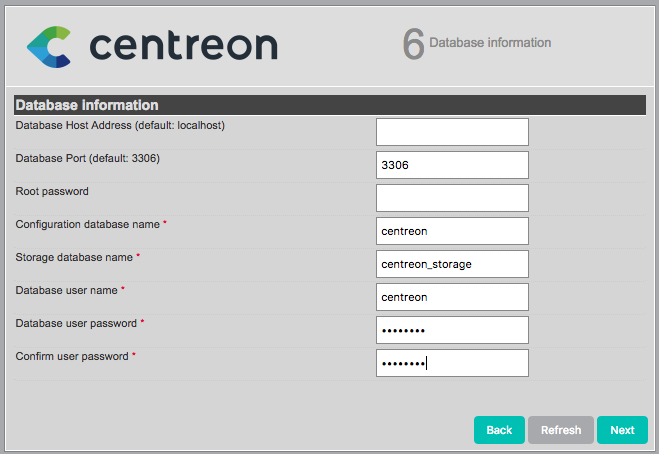
Task: Focus the Database Host Address field
Action: [452, 132]
